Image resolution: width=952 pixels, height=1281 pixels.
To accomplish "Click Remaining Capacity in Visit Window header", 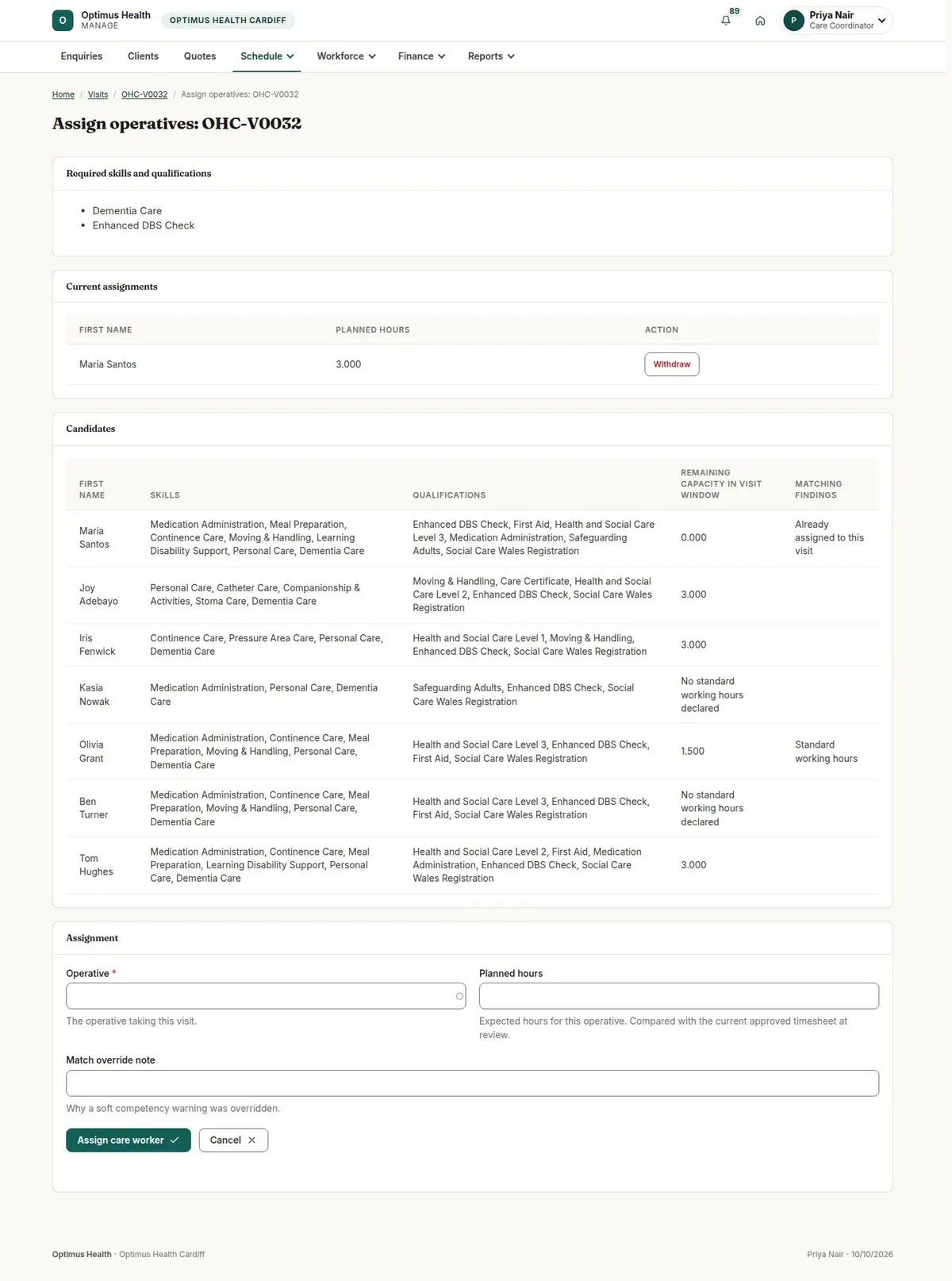I will (721, 484).
